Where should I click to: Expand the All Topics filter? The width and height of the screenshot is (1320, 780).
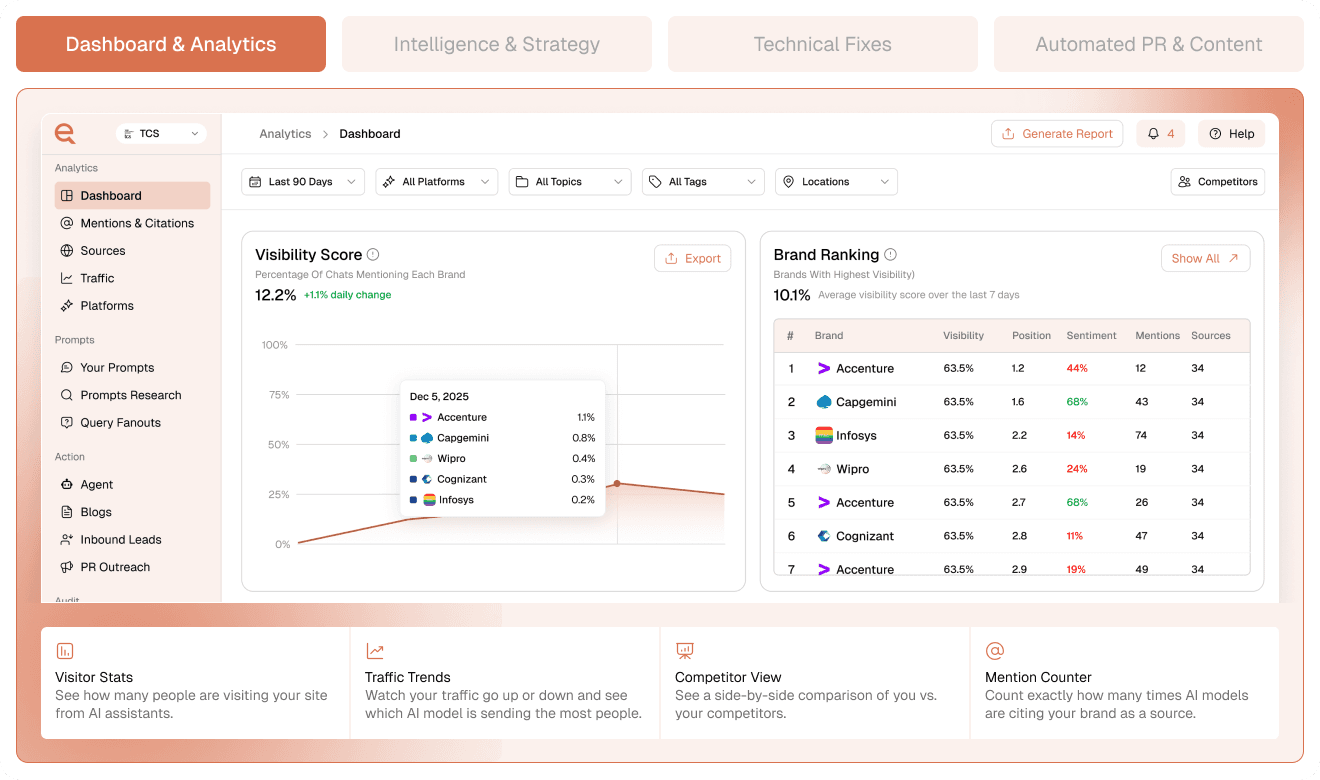(x=570, y=182)
